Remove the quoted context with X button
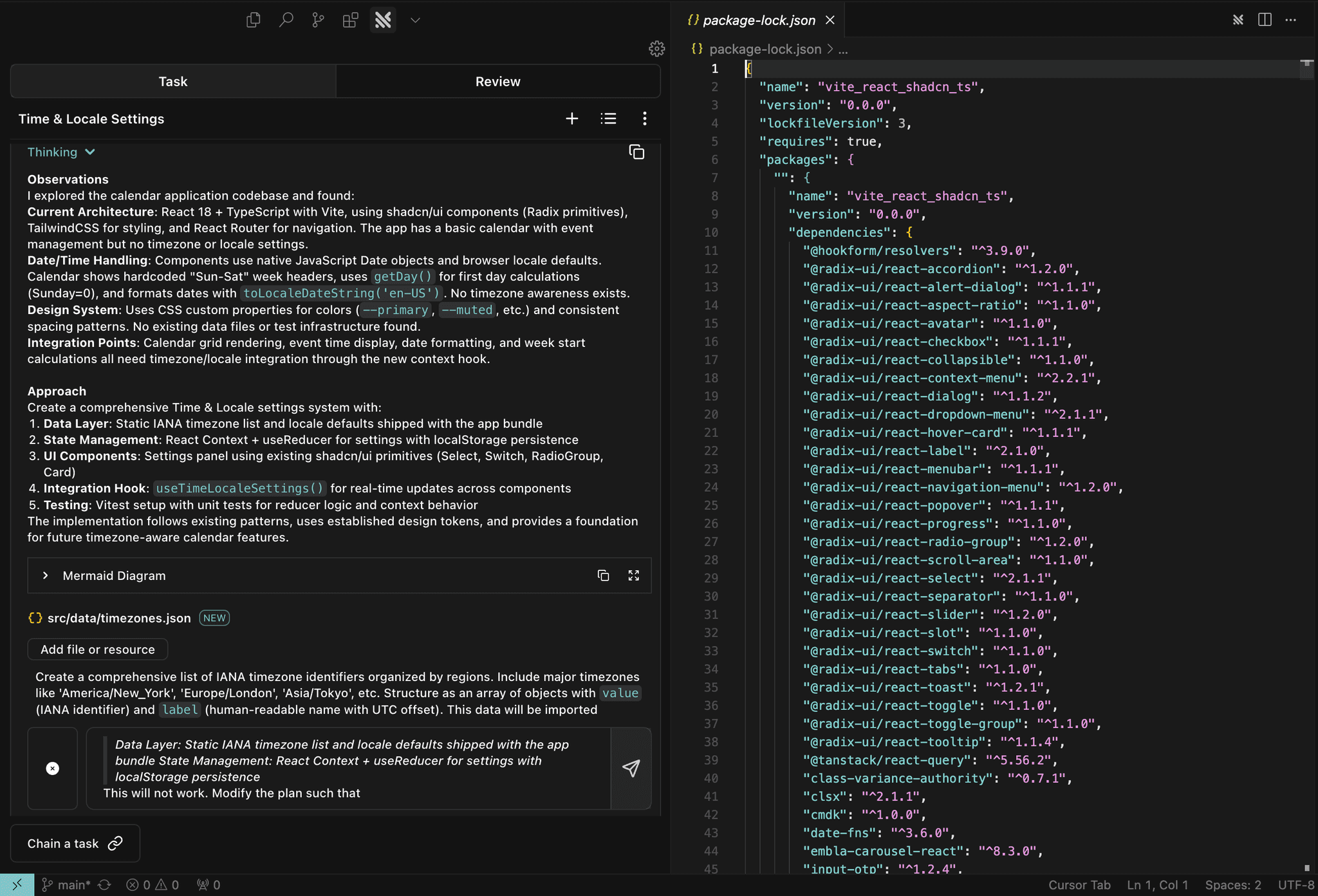The height and width of the screenshot is (896, 1318). pyautogui.click(x=53, y=768)
